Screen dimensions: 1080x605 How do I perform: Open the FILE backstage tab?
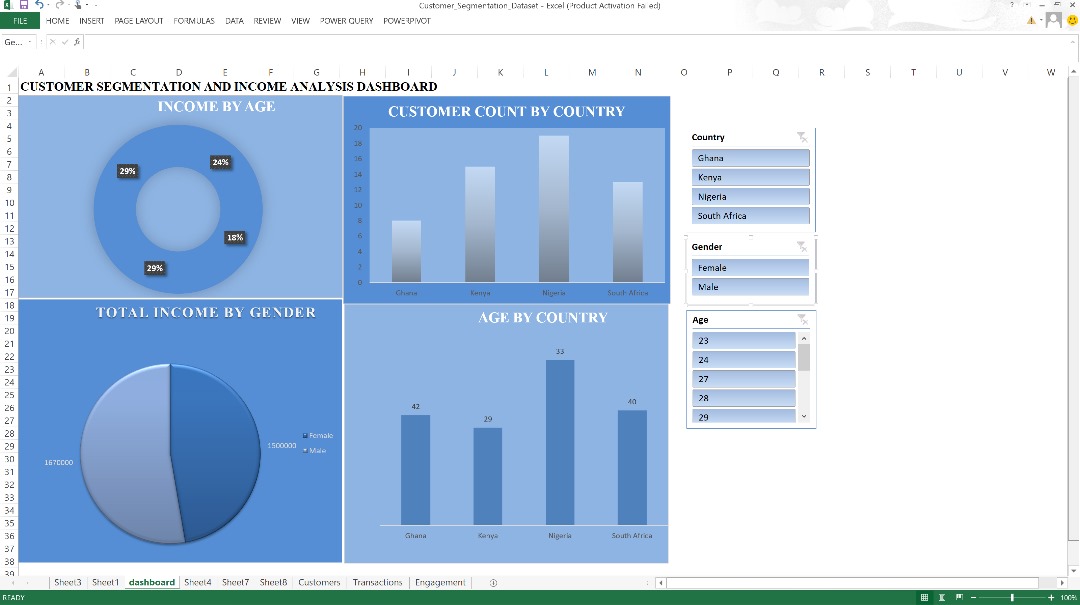click(20, 21)
